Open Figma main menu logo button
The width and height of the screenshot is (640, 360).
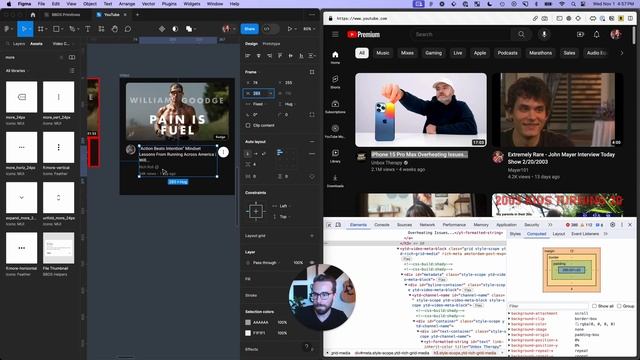pyautogui.click(x=7, y=29)
